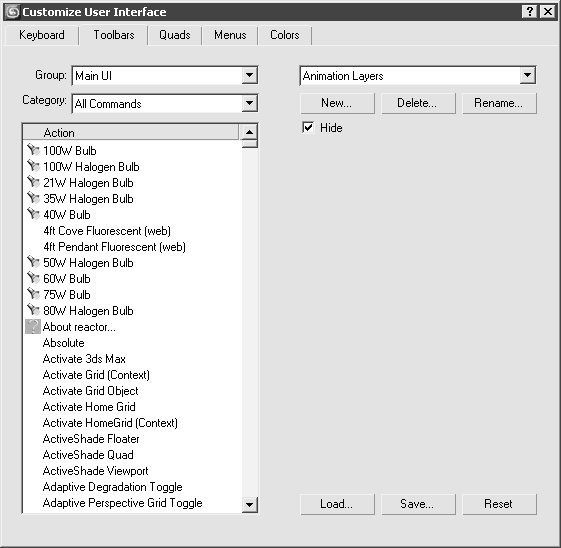Switch to the Keyboard tab
Viewport: 561px width, 548px height.
pos(42,35)
